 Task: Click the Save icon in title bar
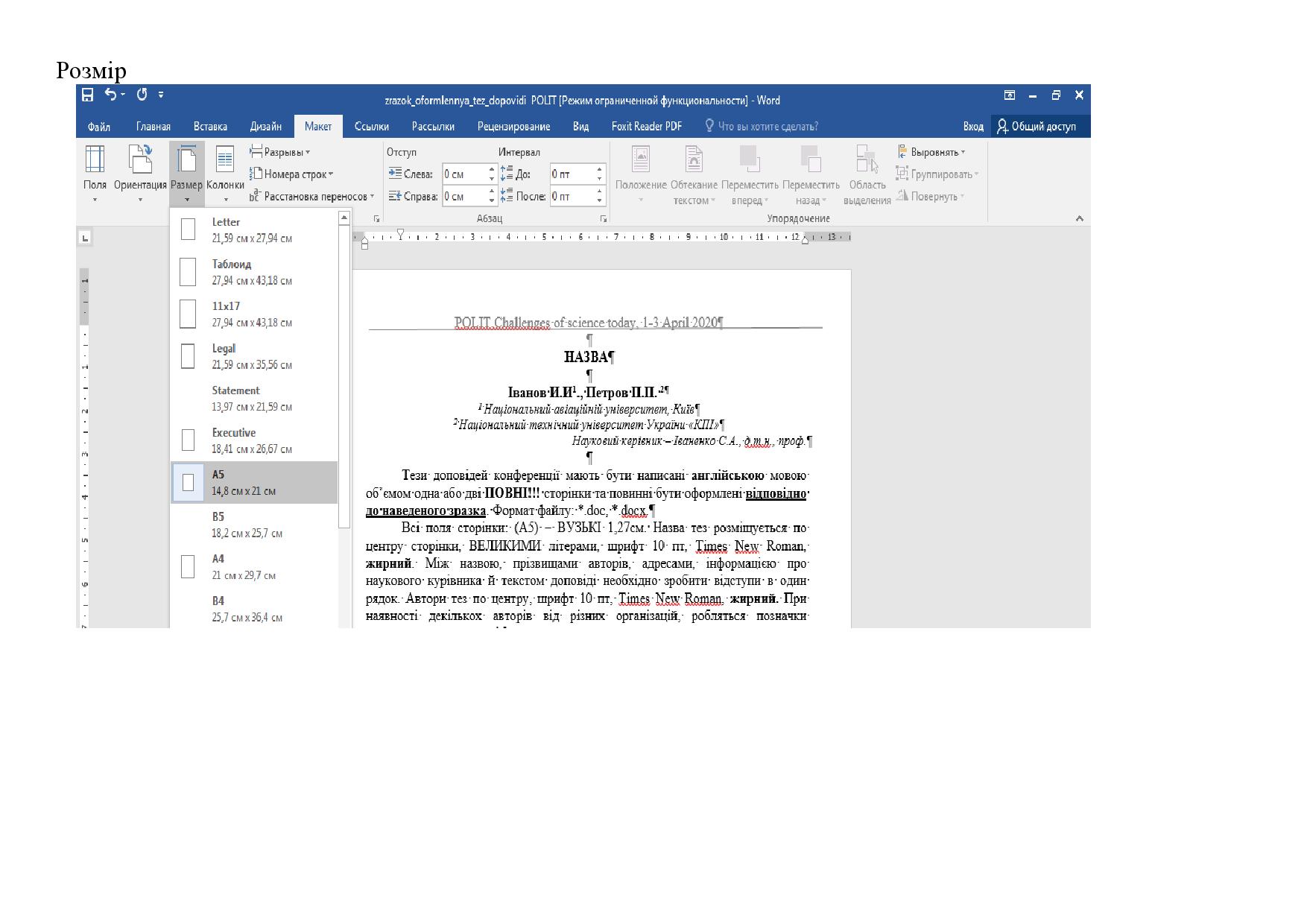point(88,95)
